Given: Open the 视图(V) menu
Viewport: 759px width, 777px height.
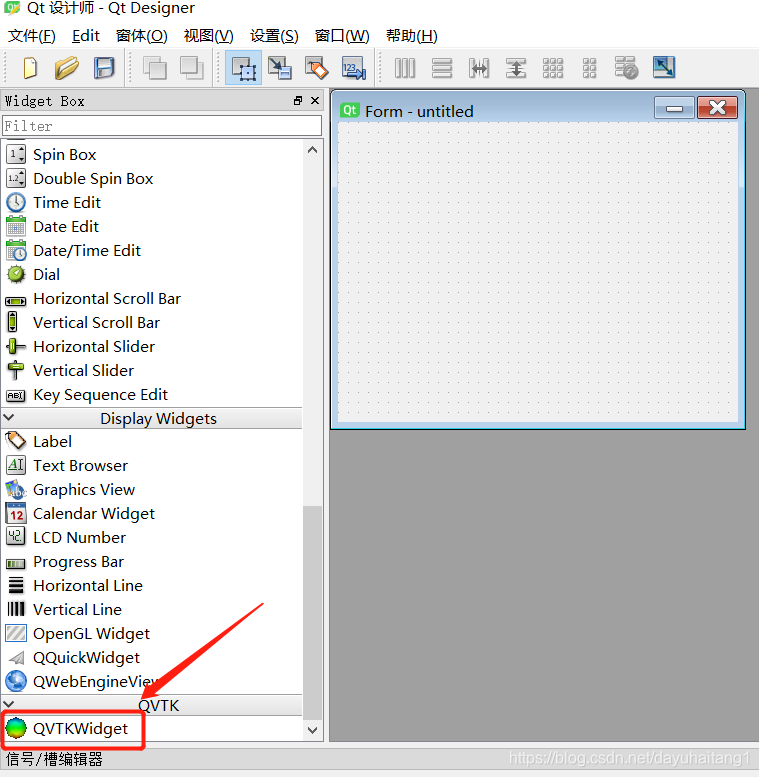Looking at the screenshot, I should click(209, 36).
